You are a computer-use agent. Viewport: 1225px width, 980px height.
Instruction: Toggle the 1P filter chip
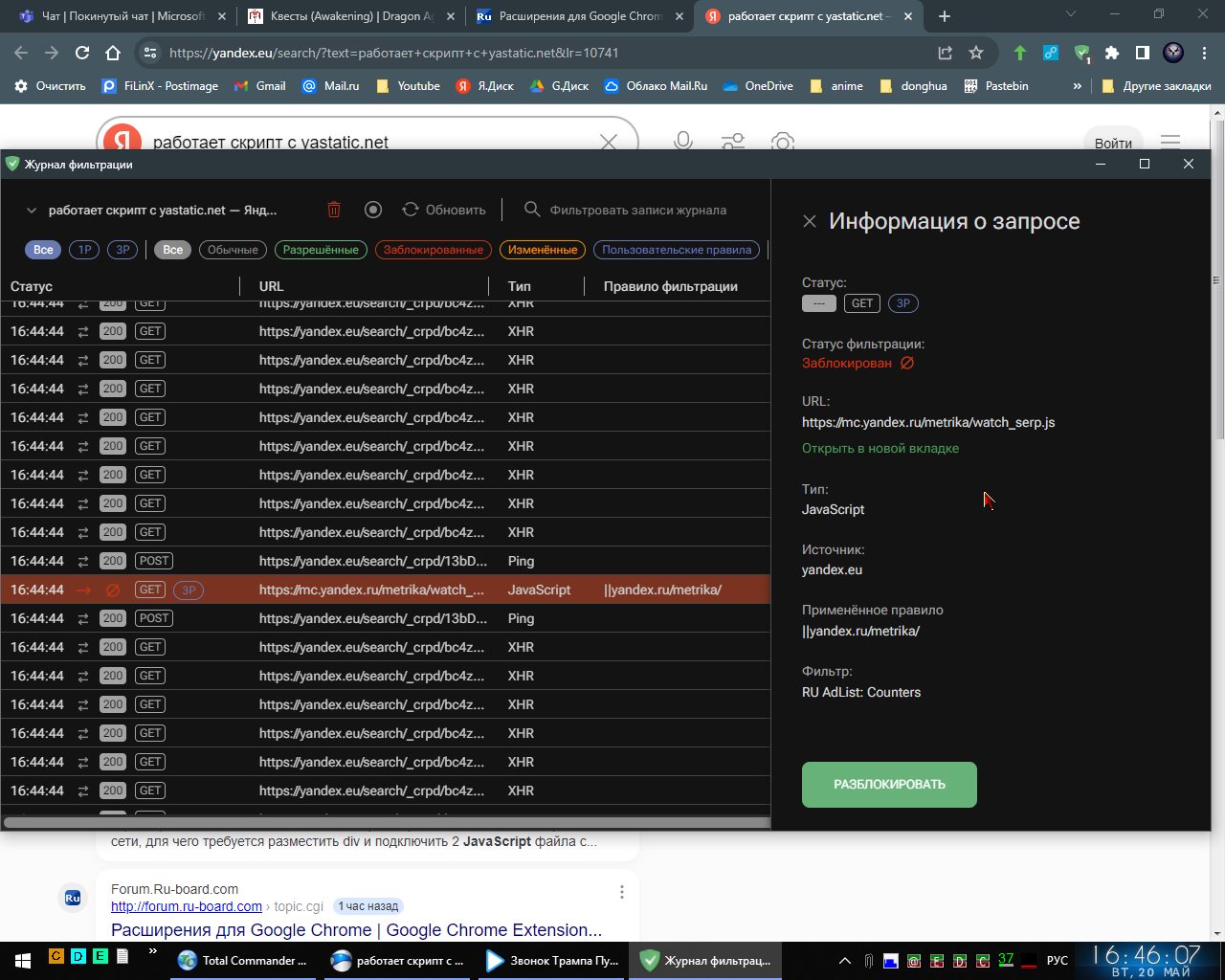tap(84, 250)
